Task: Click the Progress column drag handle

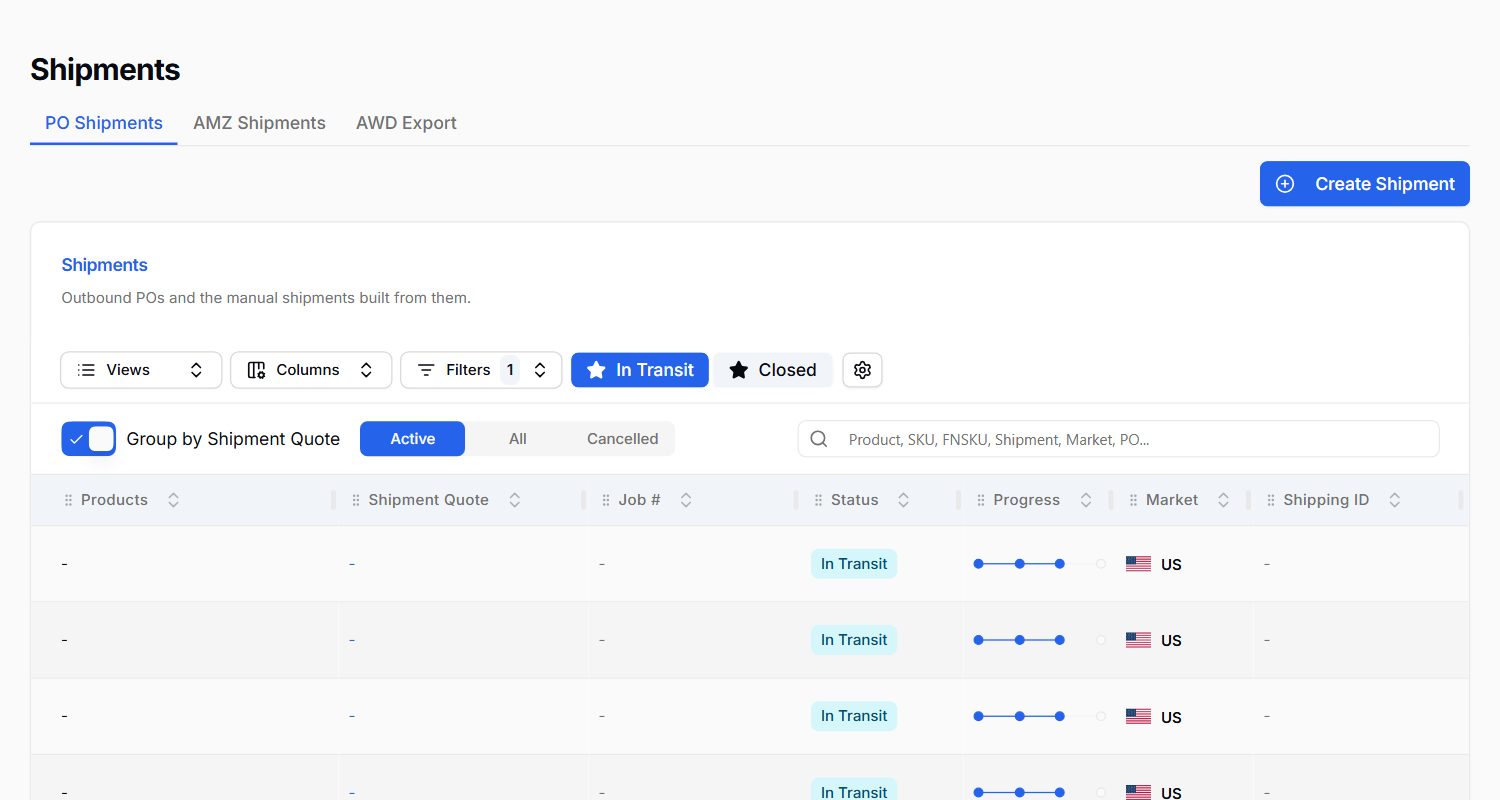Action: (x=981, y=500)
